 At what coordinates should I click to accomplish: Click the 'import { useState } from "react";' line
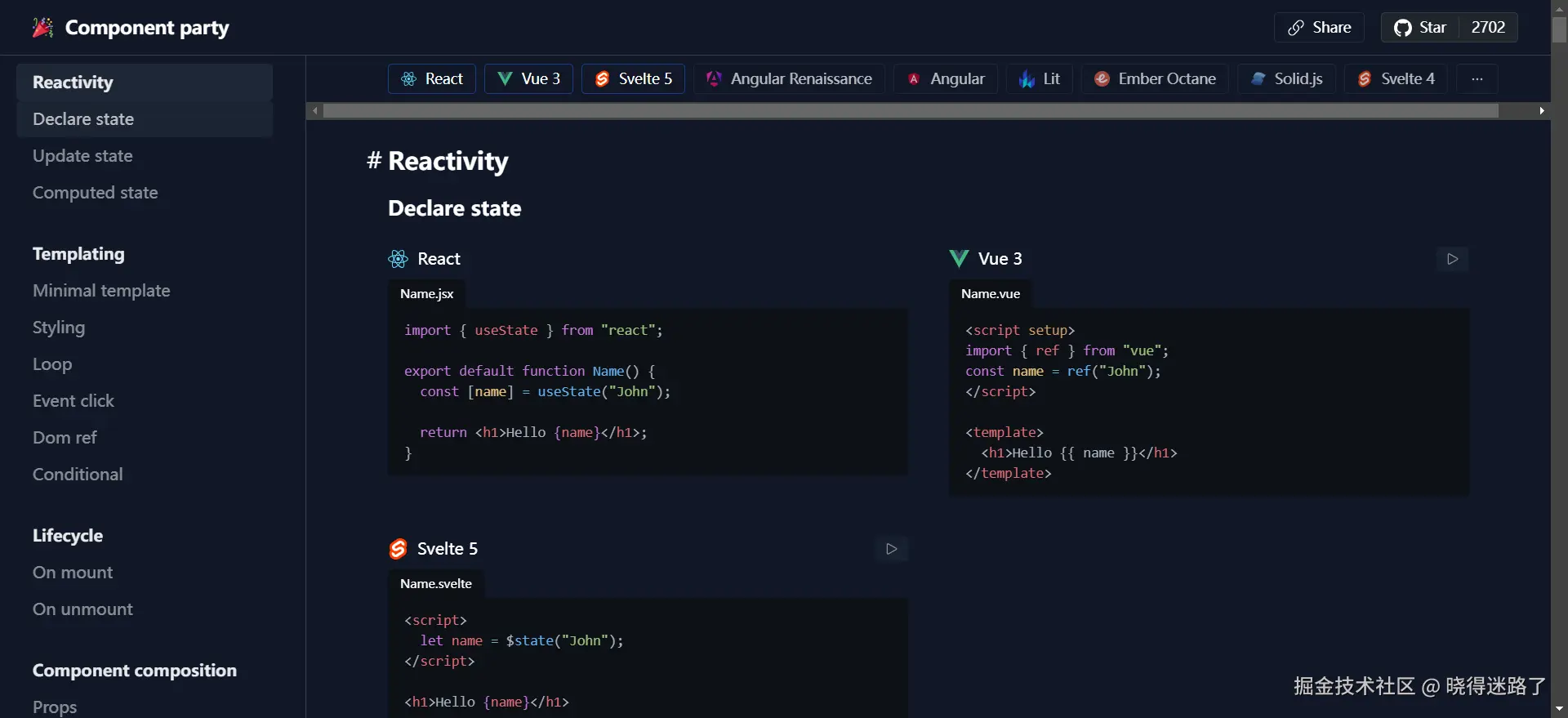(533, 330)
